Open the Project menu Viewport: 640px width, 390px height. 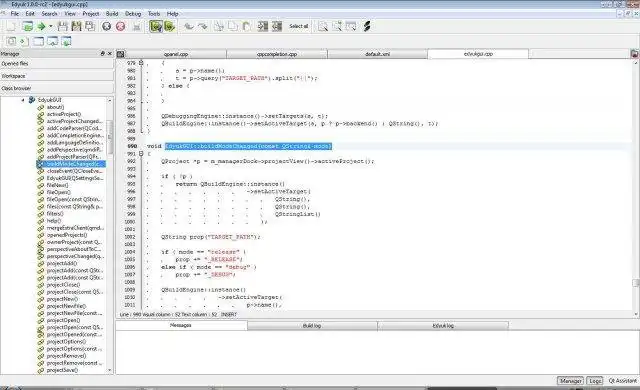click(x=91, y=13)
